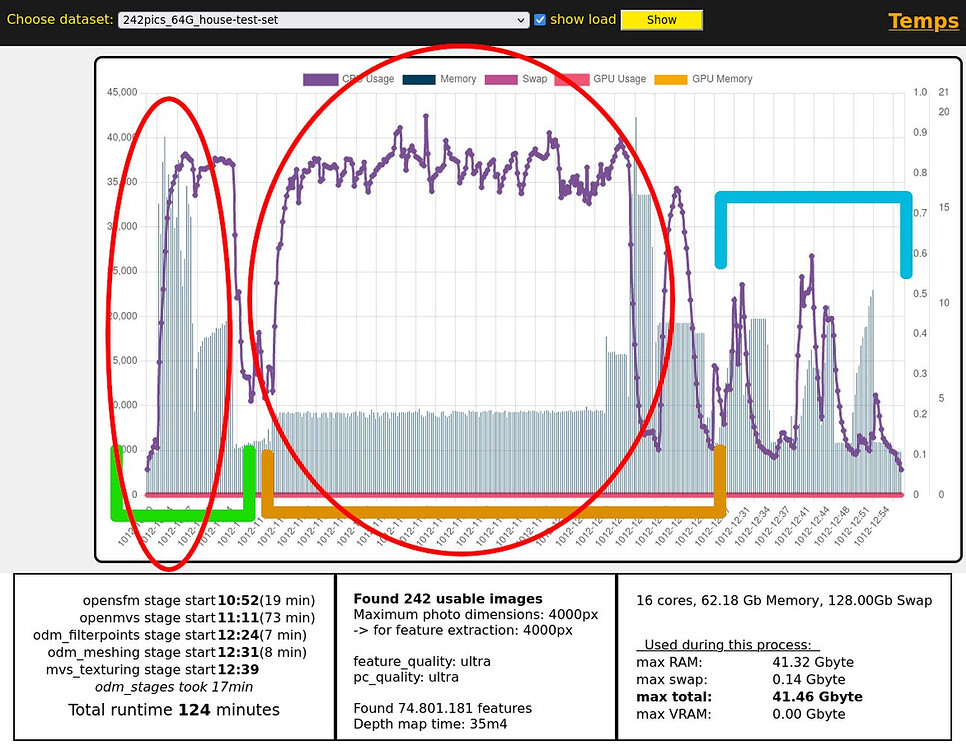Viewport: 966px width, 750px height.
Task: Open the Choose dataset dropdown
Action: [320, 19]
